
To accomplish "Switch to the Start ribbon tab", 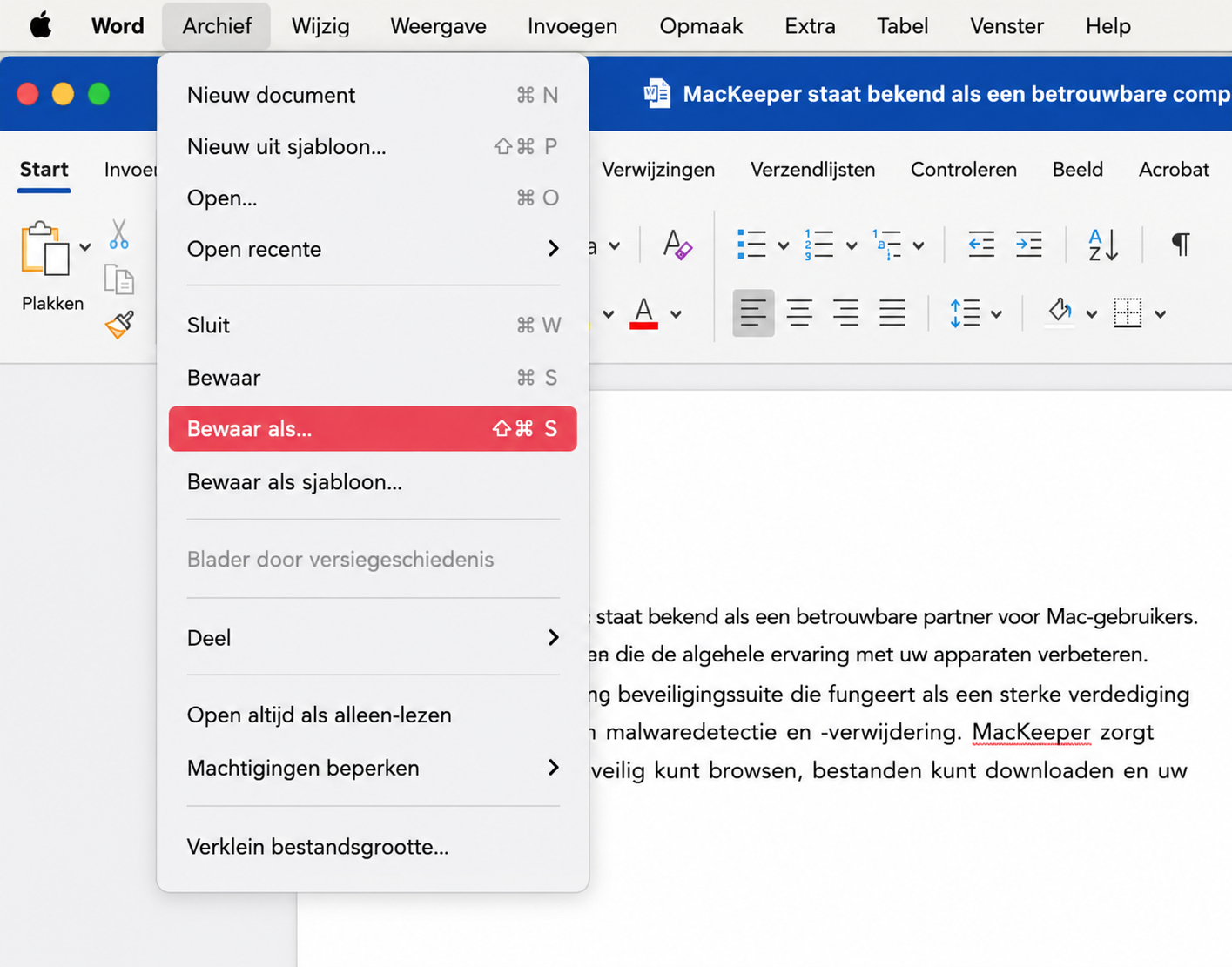I will click(44, 170).
